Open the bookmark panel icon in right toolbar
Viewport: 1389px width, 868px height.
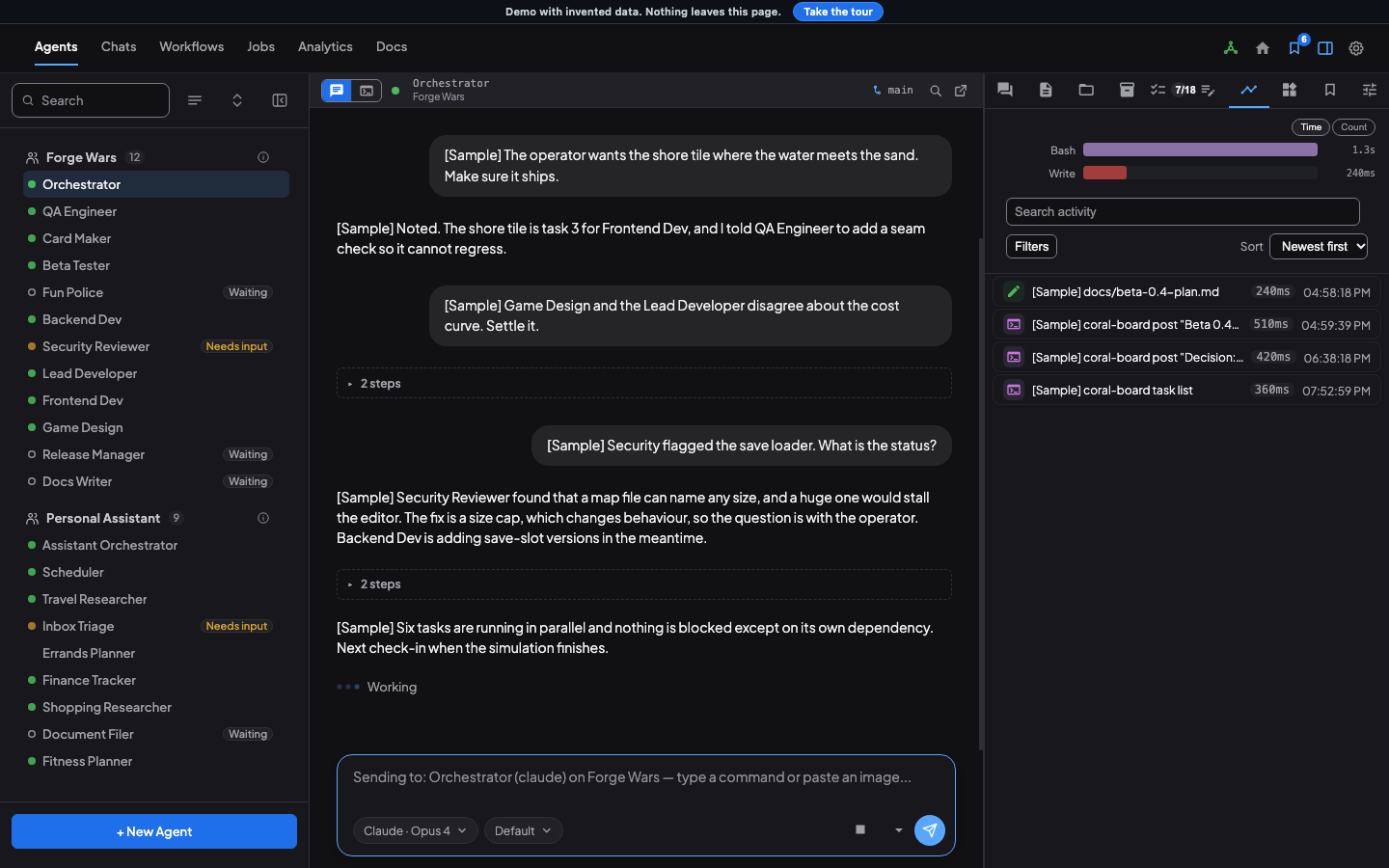coord(1330,90)
